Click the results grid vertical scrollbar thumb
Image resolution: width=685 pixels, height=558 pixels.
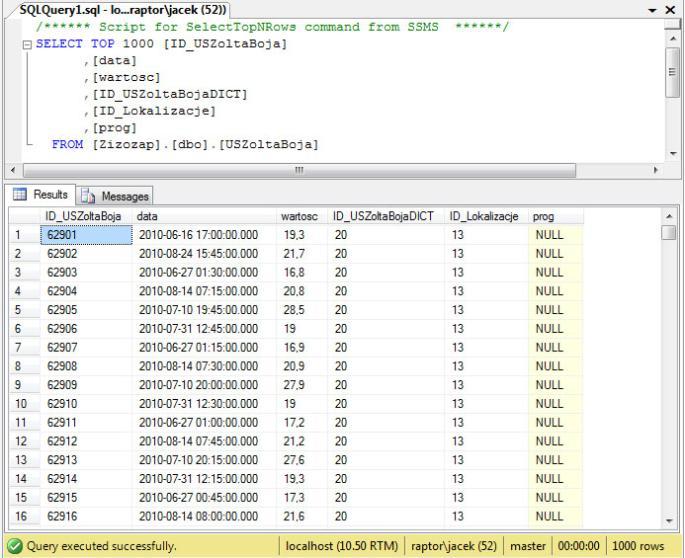(x=669, y=232)
